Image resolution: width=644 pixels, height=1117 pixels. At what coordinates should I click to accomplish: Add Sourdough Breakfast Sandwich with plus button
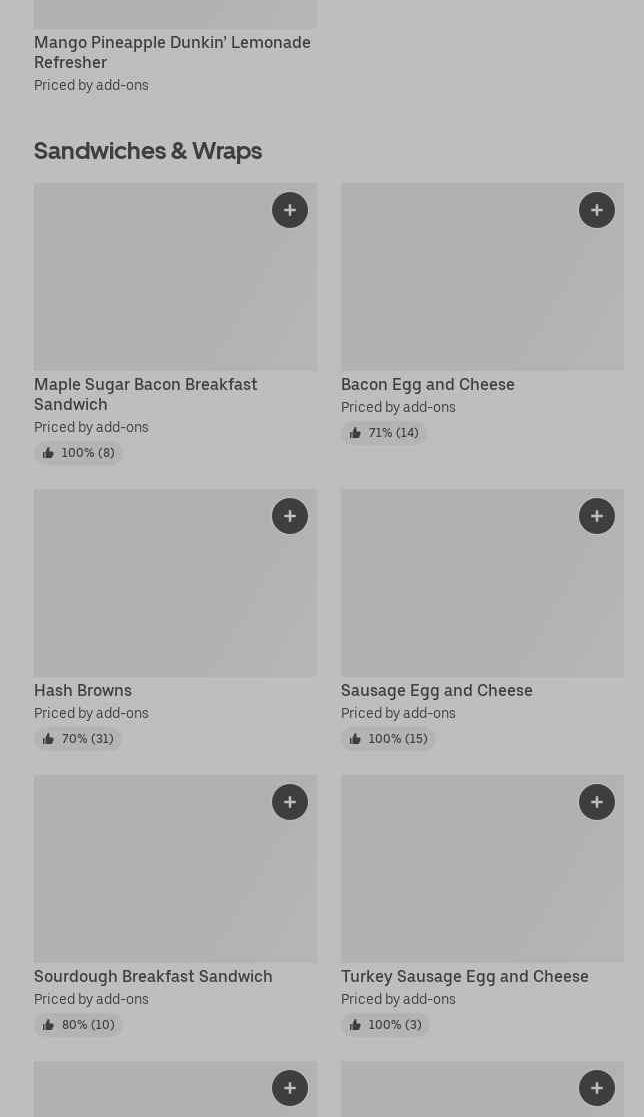(290, 802)
